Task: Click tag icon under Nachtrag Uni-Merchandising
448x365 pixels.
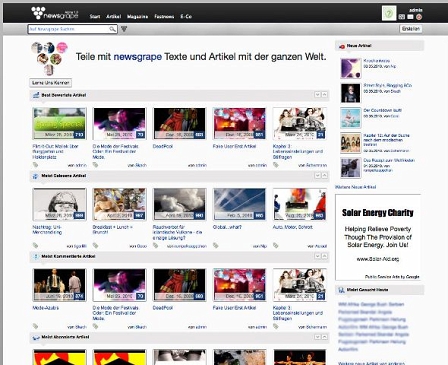Action: [x=35, y=246]
